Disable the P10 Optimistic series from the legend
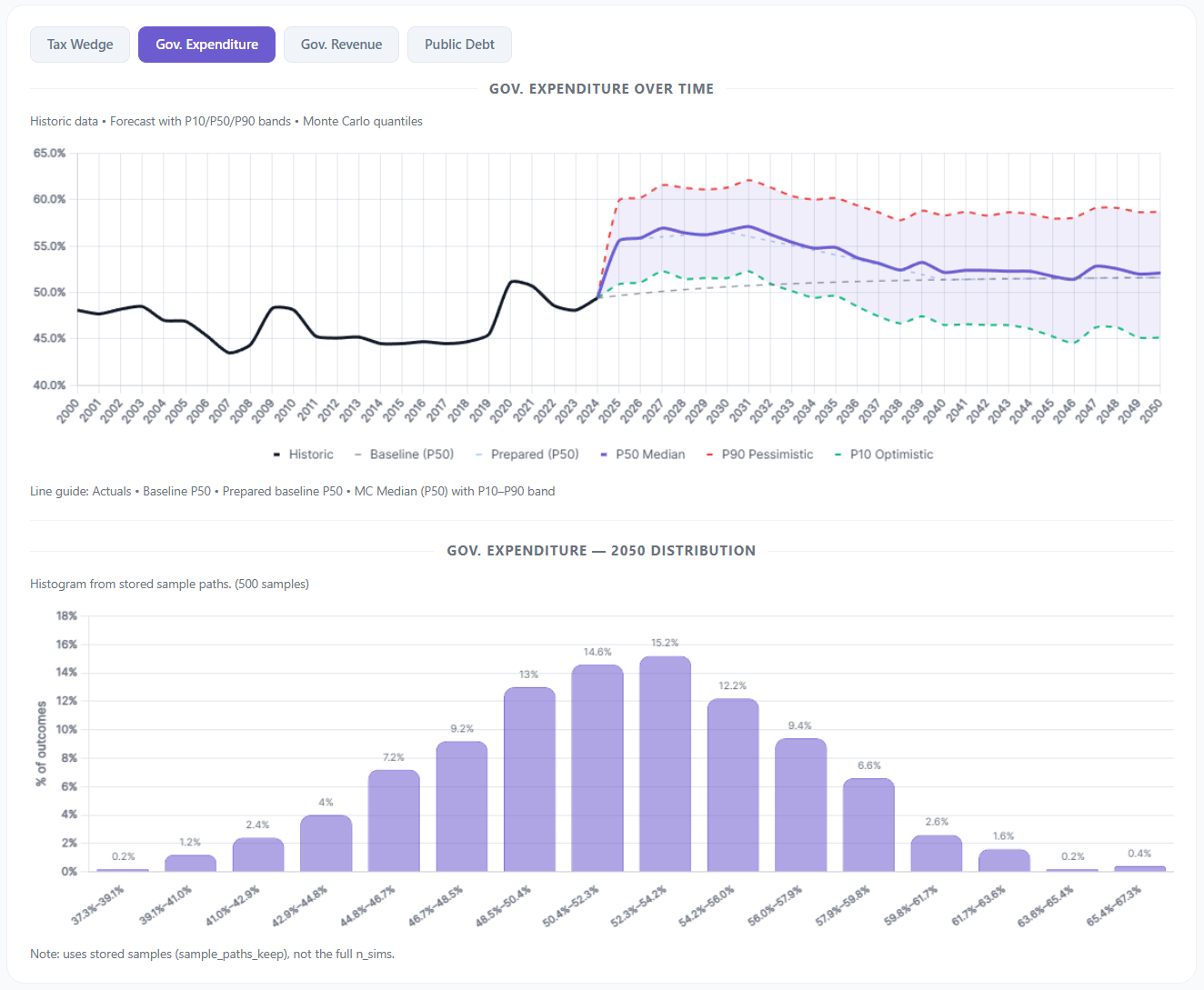 (x=884, y=454)
